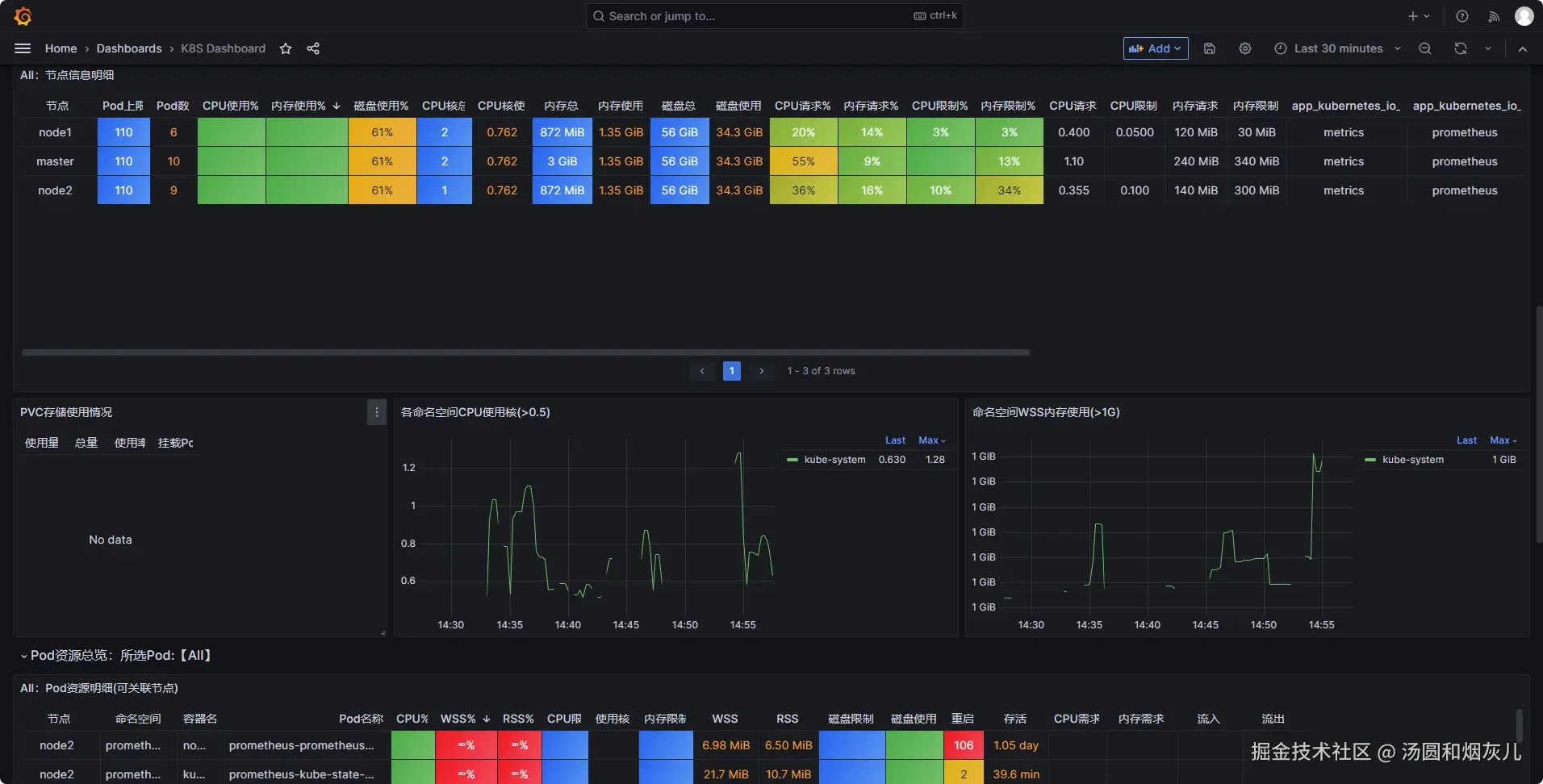Image resolution: width=1543 pixels, height=784 pixels.
Task: Open the refresh interval dropdown
Action: coord(1488,48)
